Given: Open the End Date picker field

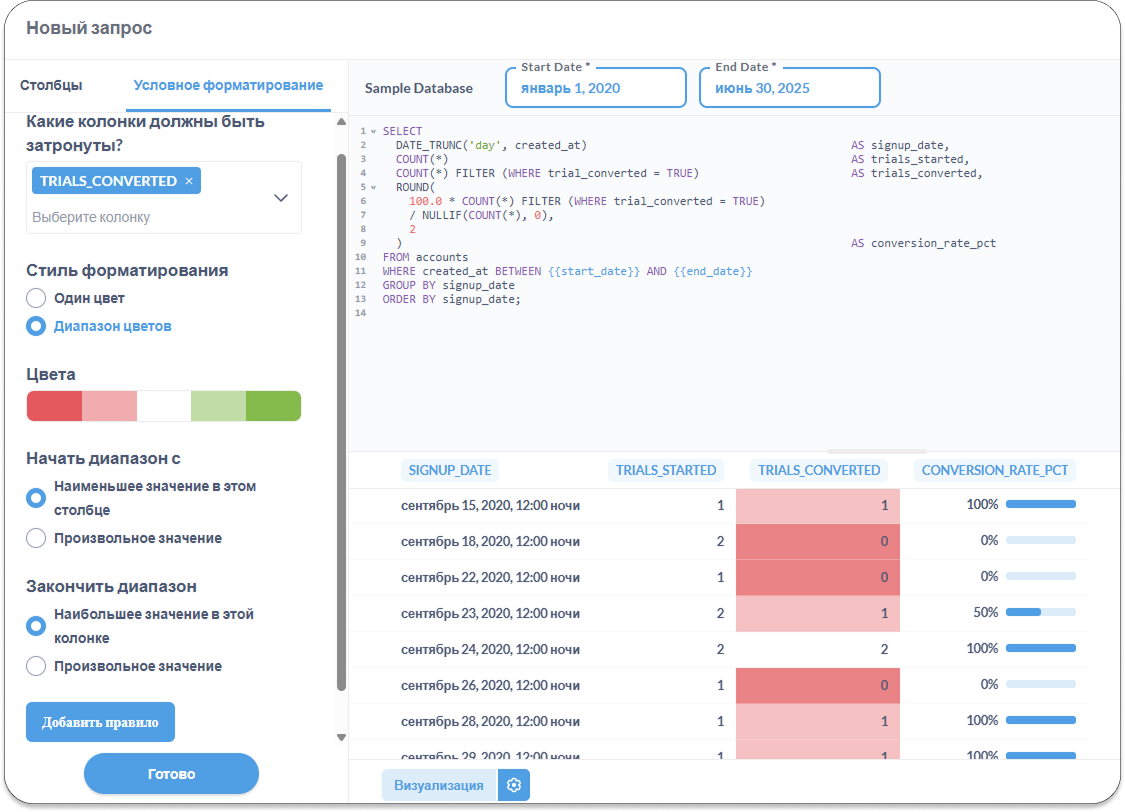Looking at the screenshot, I should point(790,88).
